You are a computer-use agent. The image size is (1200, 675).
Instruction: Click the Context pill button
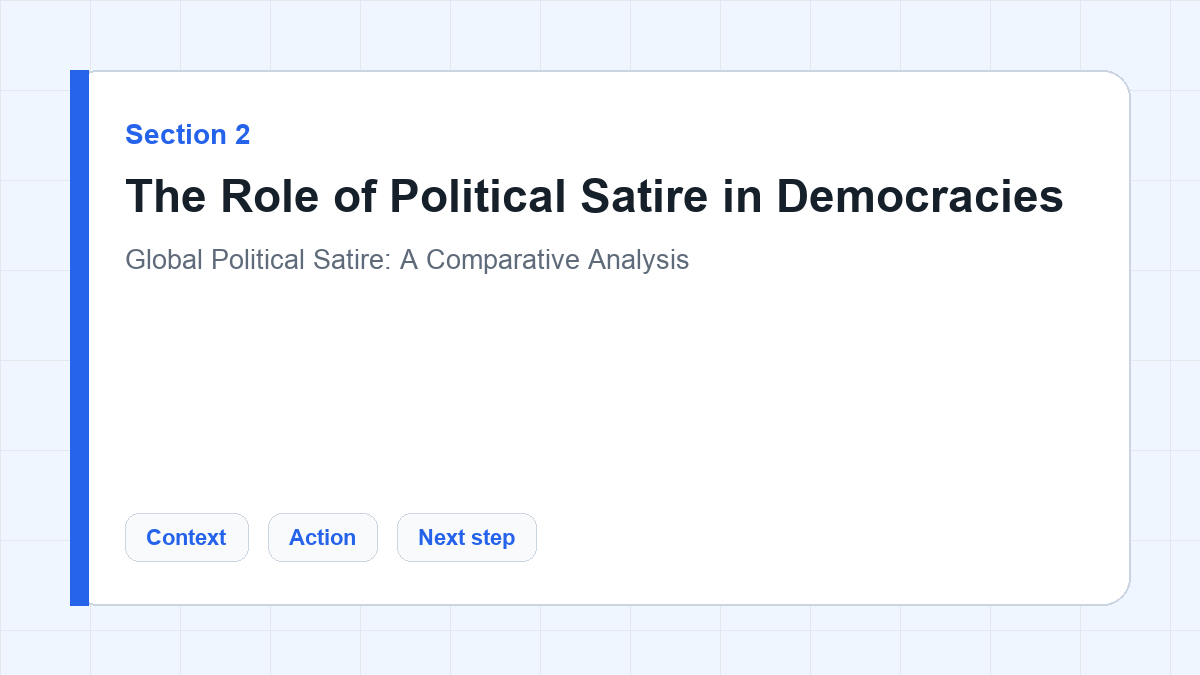[187, 537]
